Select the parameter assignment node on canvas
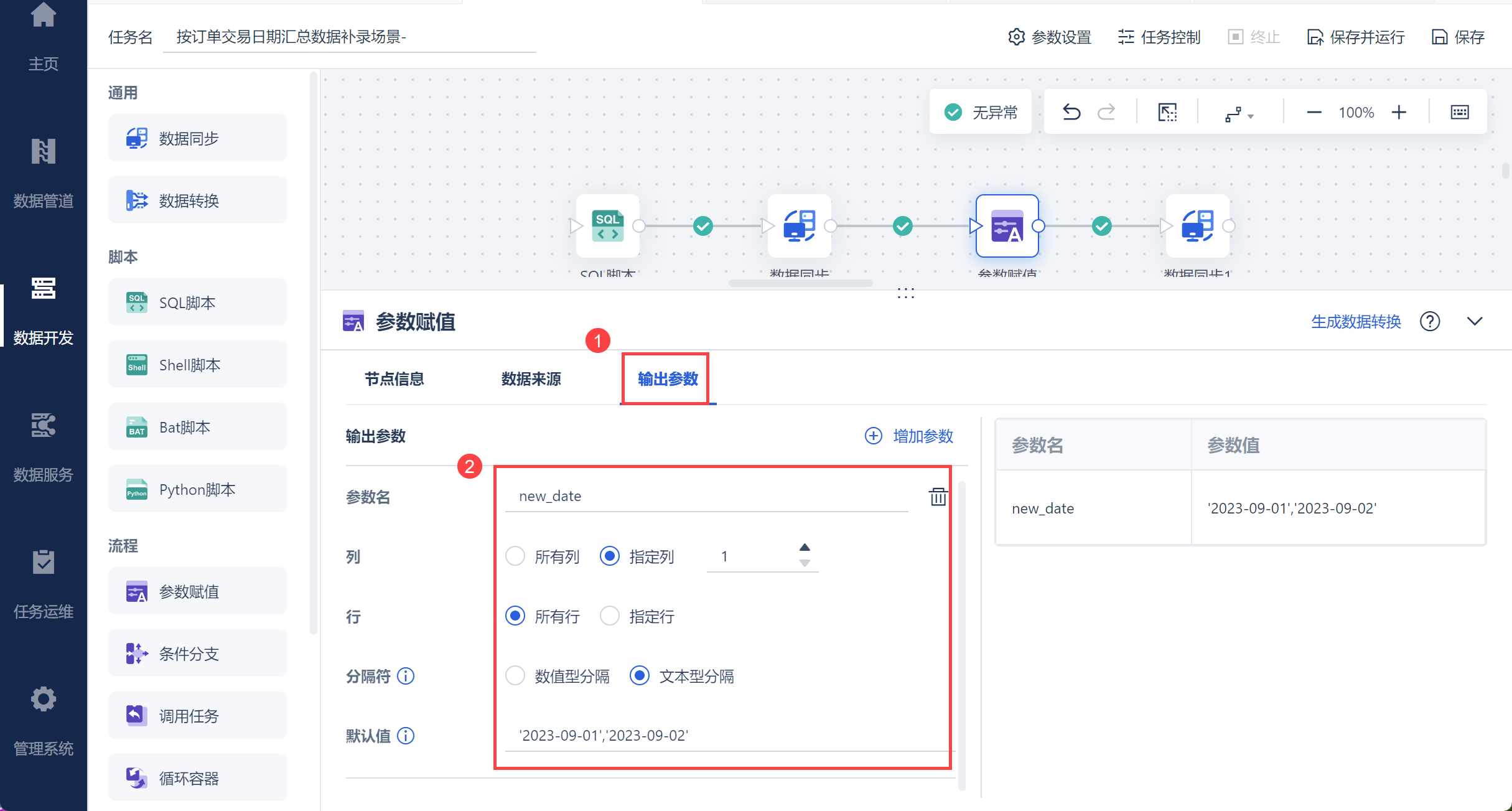 [1007, 226]
